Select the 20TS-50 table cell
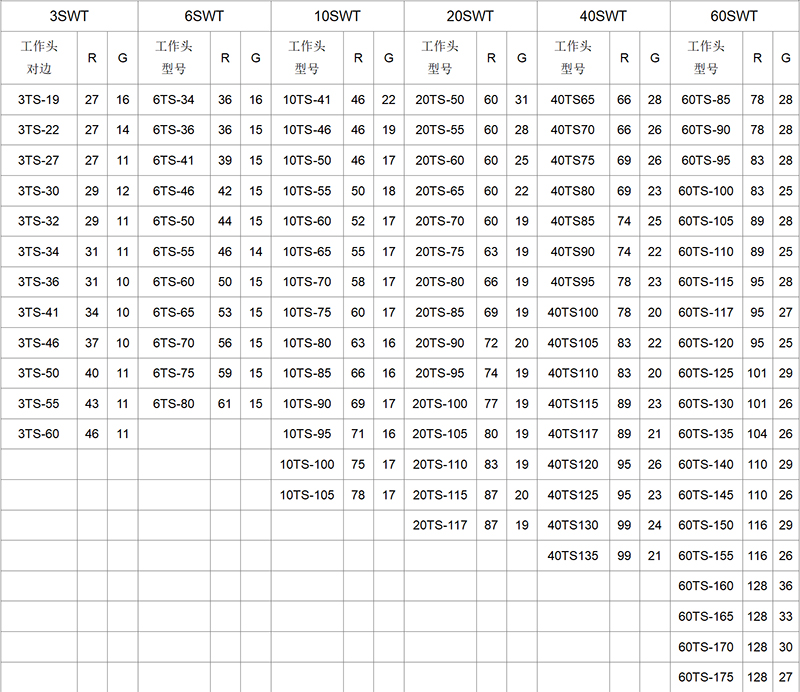This screenshot has width=800, height=692. click(x=440, y=100)
